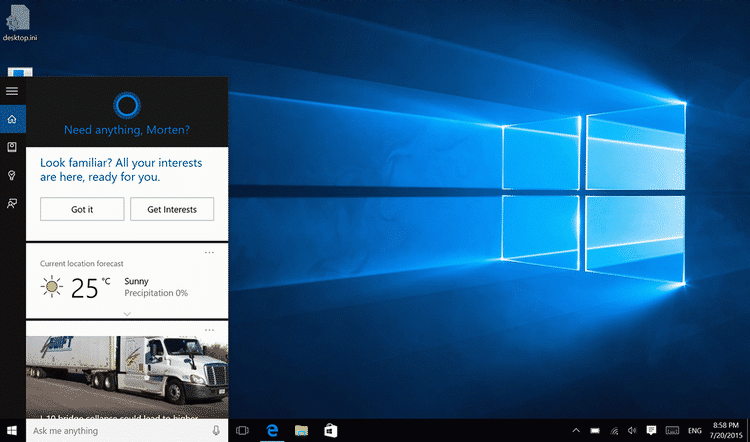Open Cortana Reminders lightbulb icon
The width and height of the screenshot is (750, 442).
12,176
